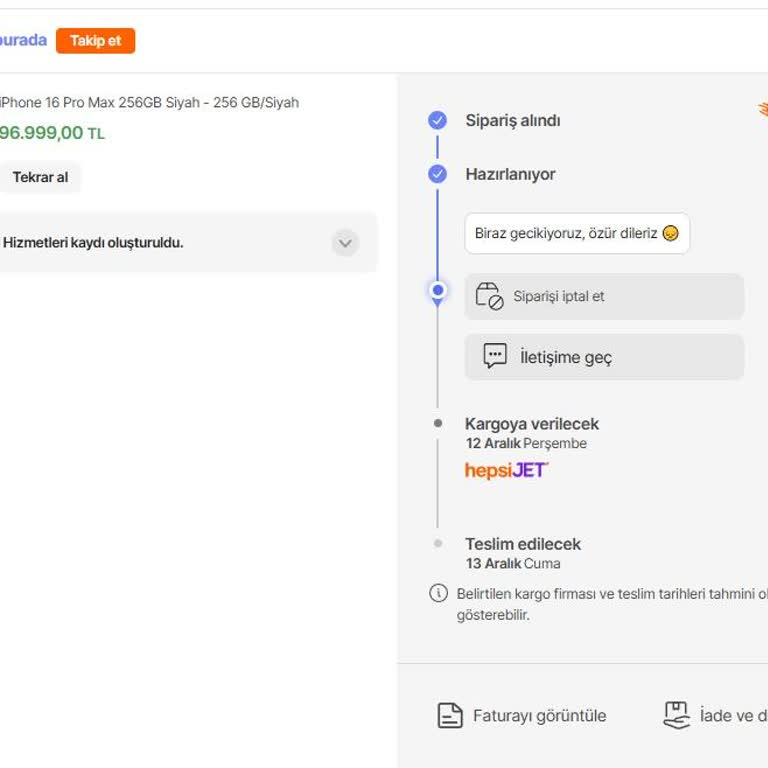768x768 pixels.
Task: Open the iPhone 16 Pro Max product title
Action: click(x=150, y=102)
